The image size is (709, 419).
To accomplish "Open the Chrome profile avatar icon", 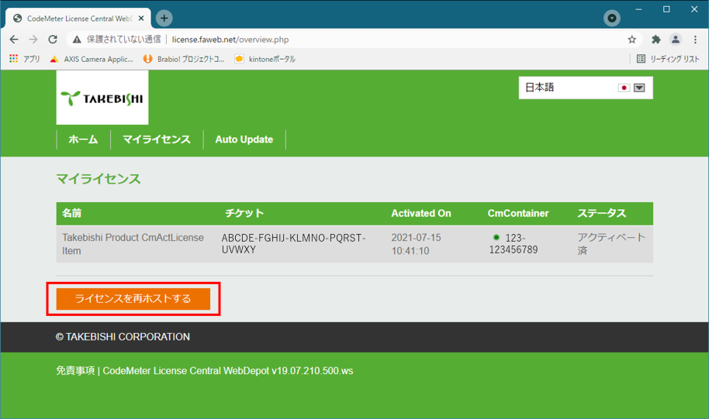I will 675,40.
